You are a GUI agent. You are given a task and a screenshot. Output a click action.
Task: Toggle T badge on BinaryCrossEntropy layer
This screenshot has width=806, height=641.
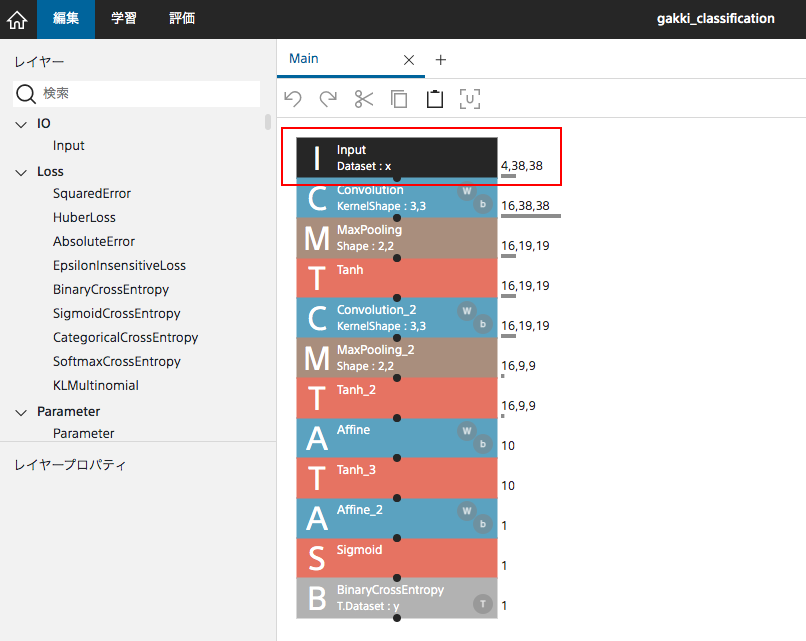point(483,603)
